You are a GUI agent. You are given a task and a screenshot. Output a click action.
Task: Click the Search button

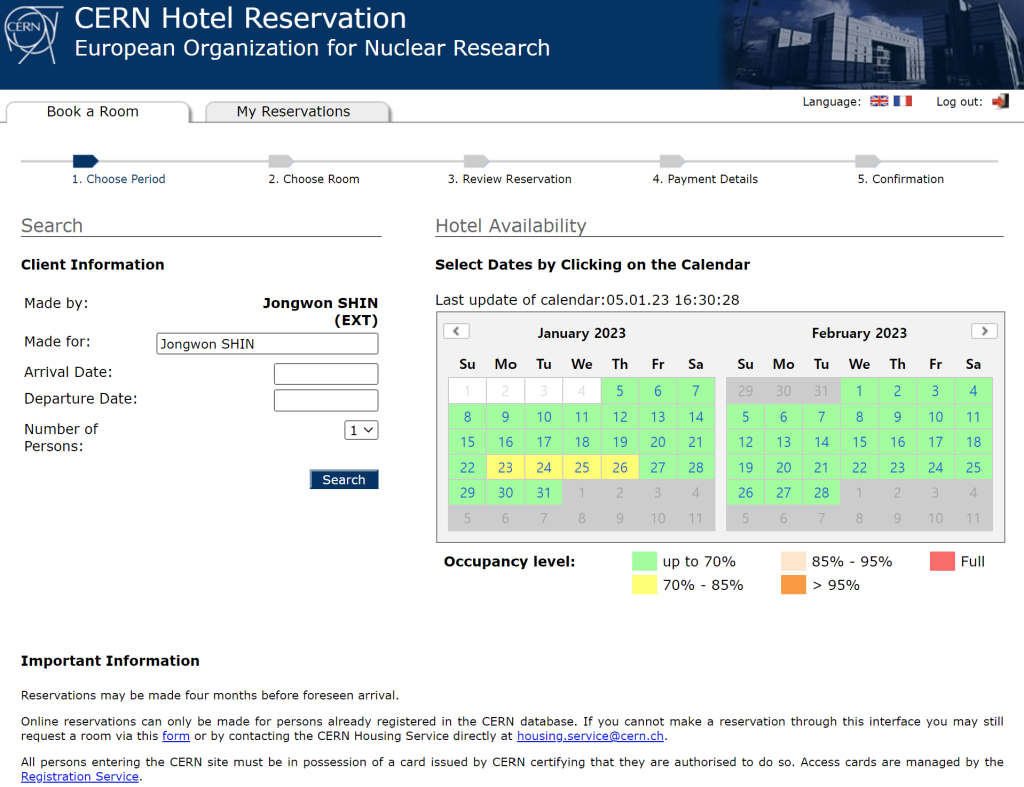[344, 479]
